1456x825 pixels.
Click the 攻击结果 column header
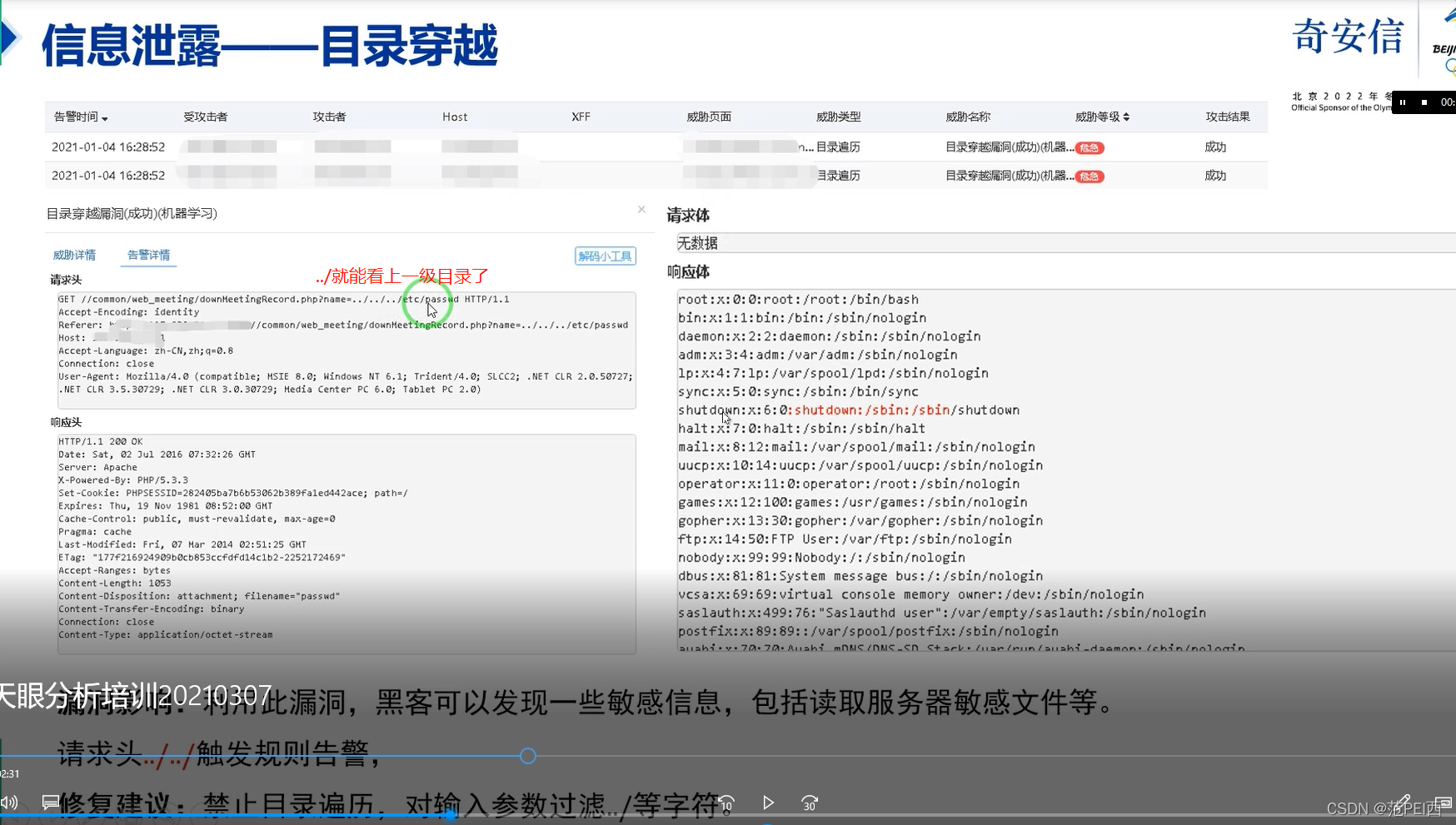[x=1228, y=117]
